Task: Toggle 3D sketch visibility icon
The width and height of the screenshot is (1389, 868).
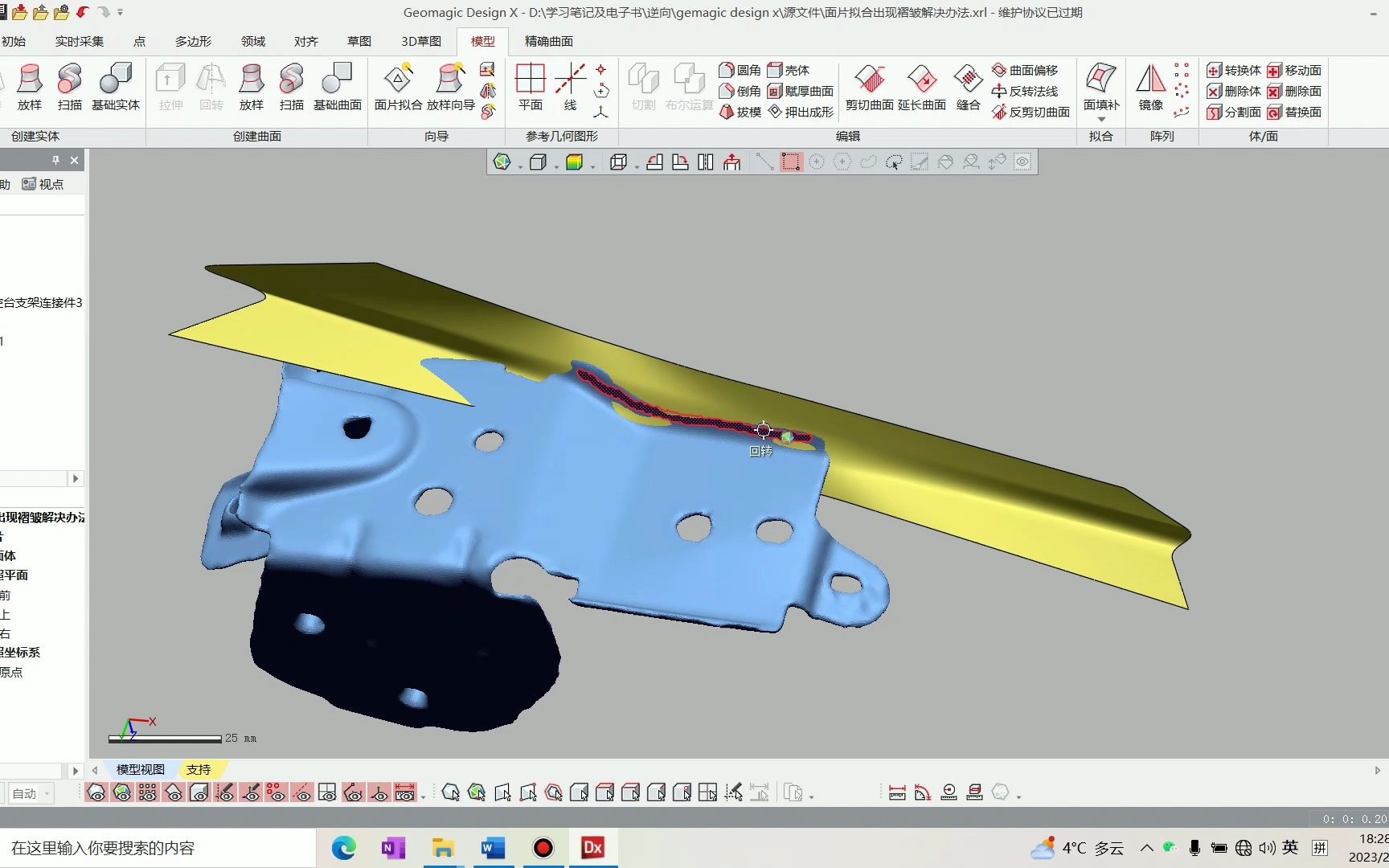Action: pos(251,792)
